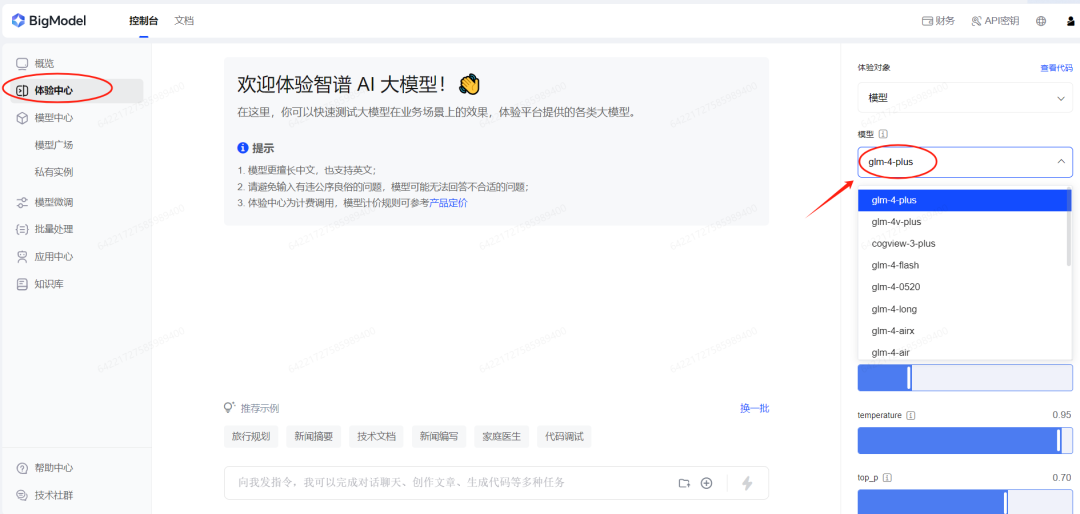The width and height of the screenshot is (1080, 514).
Task: Switch to the 控制台 tab
Action: [144, 21]
